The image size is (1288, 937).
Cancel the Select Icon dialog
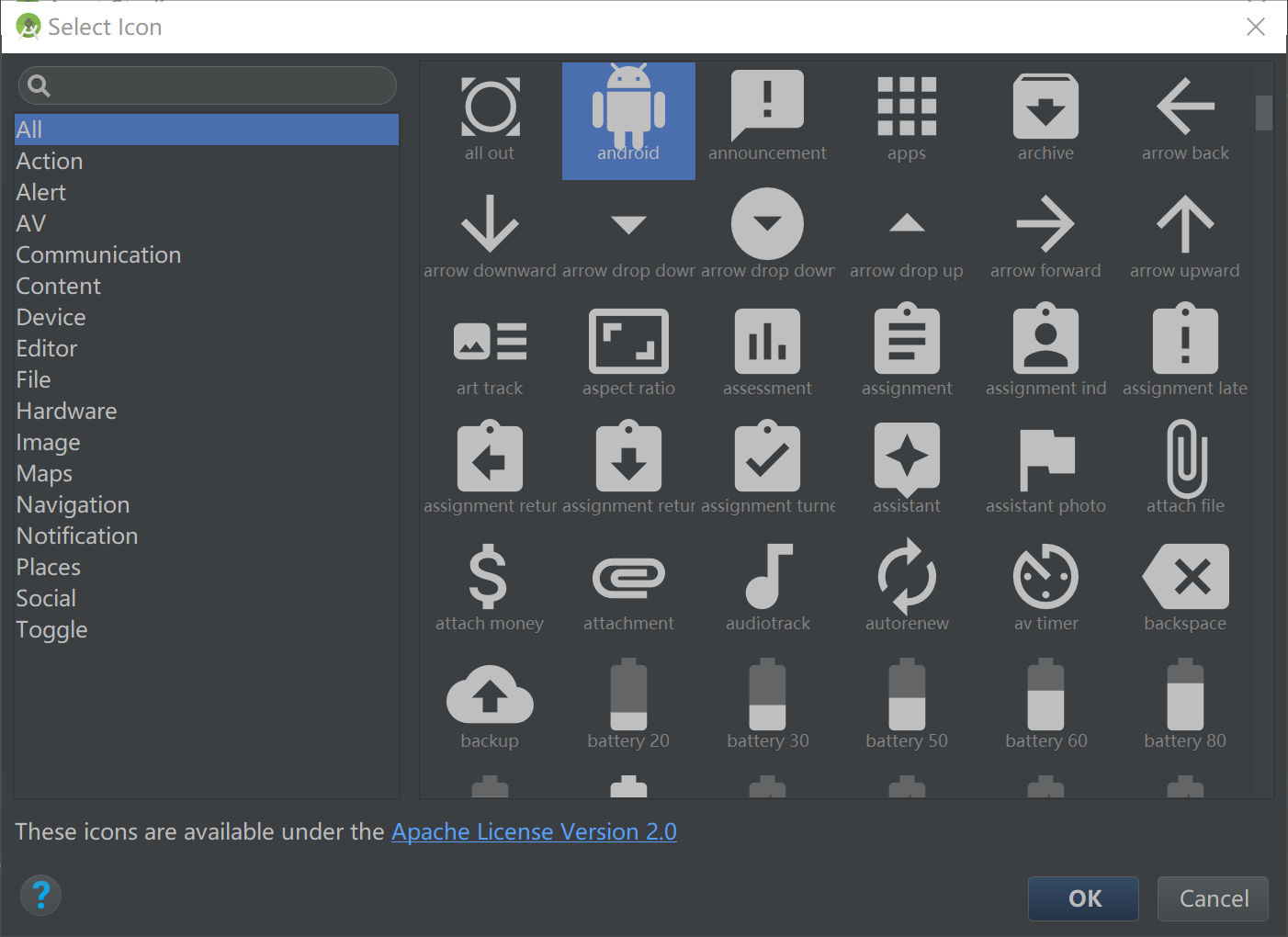click(x=1213, y=898)
